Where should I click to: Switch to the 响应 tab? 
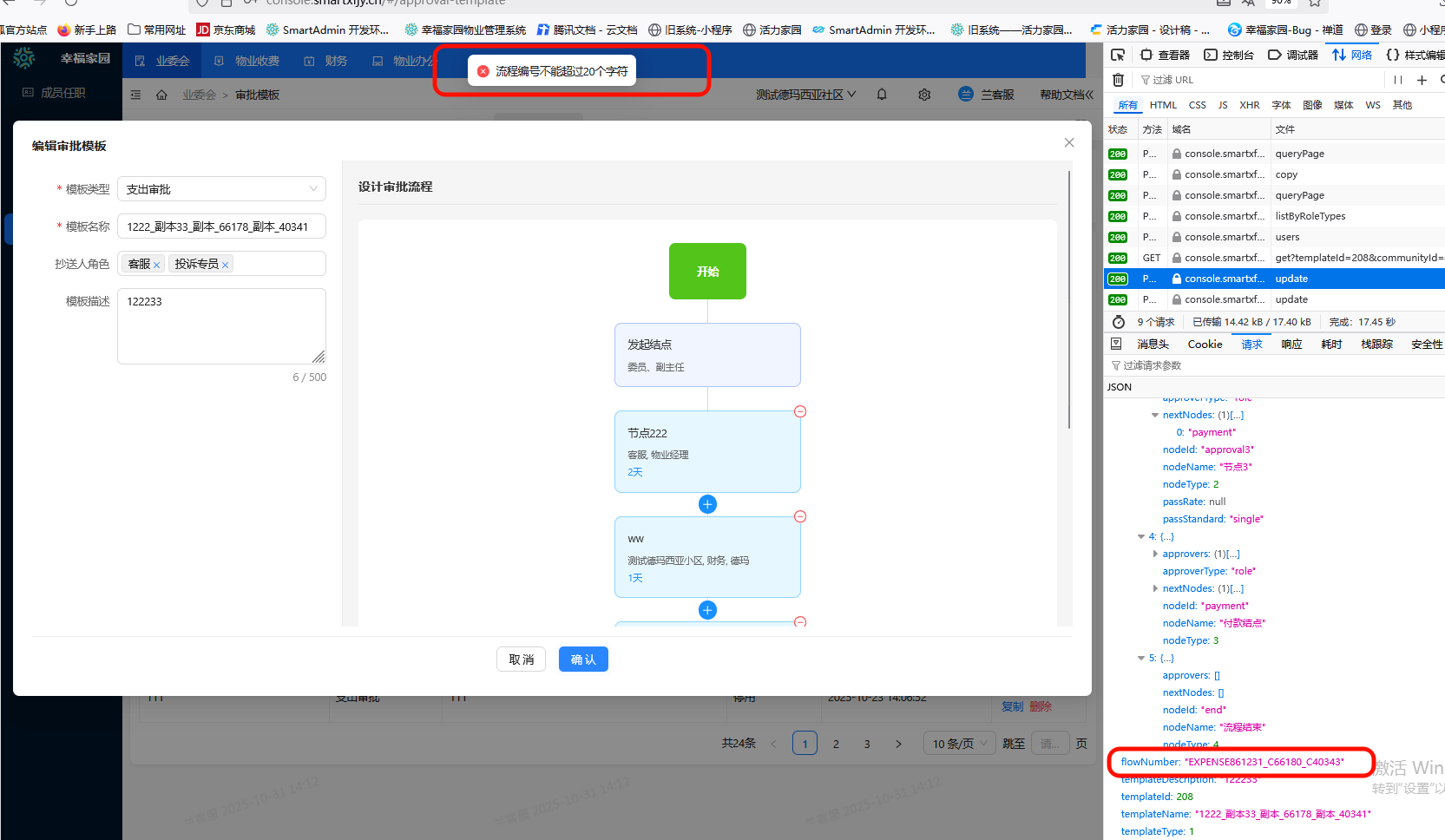(x=1291, y=345)
